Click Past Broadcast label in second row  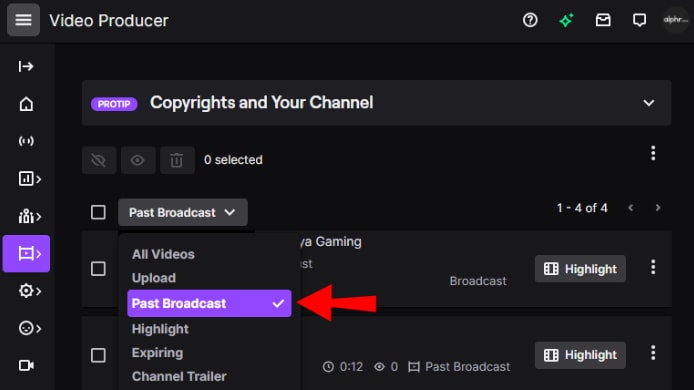[467, 367]
